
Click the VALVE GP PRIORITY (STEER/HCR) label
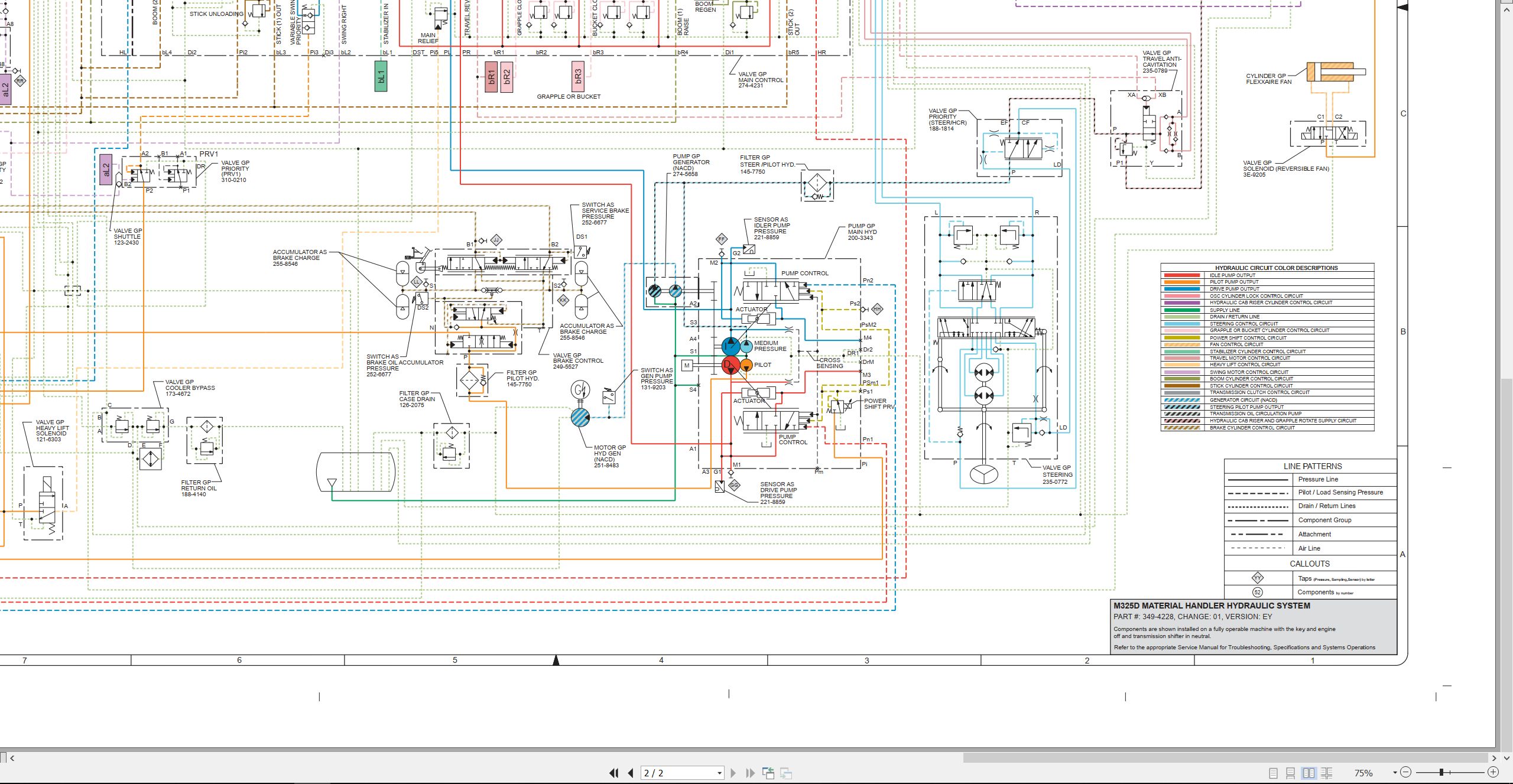pos(947,119)
